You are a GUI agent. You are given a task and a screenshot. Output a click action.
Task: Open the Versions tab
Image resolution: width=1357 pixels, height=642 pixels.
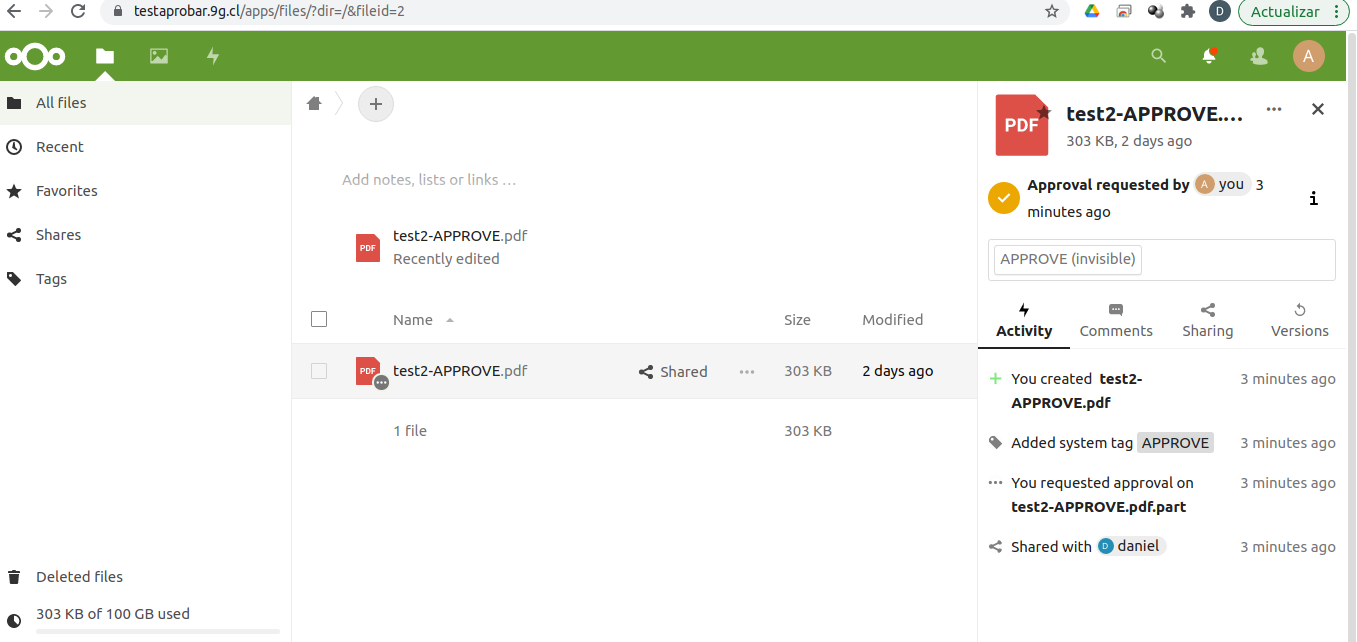click(x=1299, y=320)
